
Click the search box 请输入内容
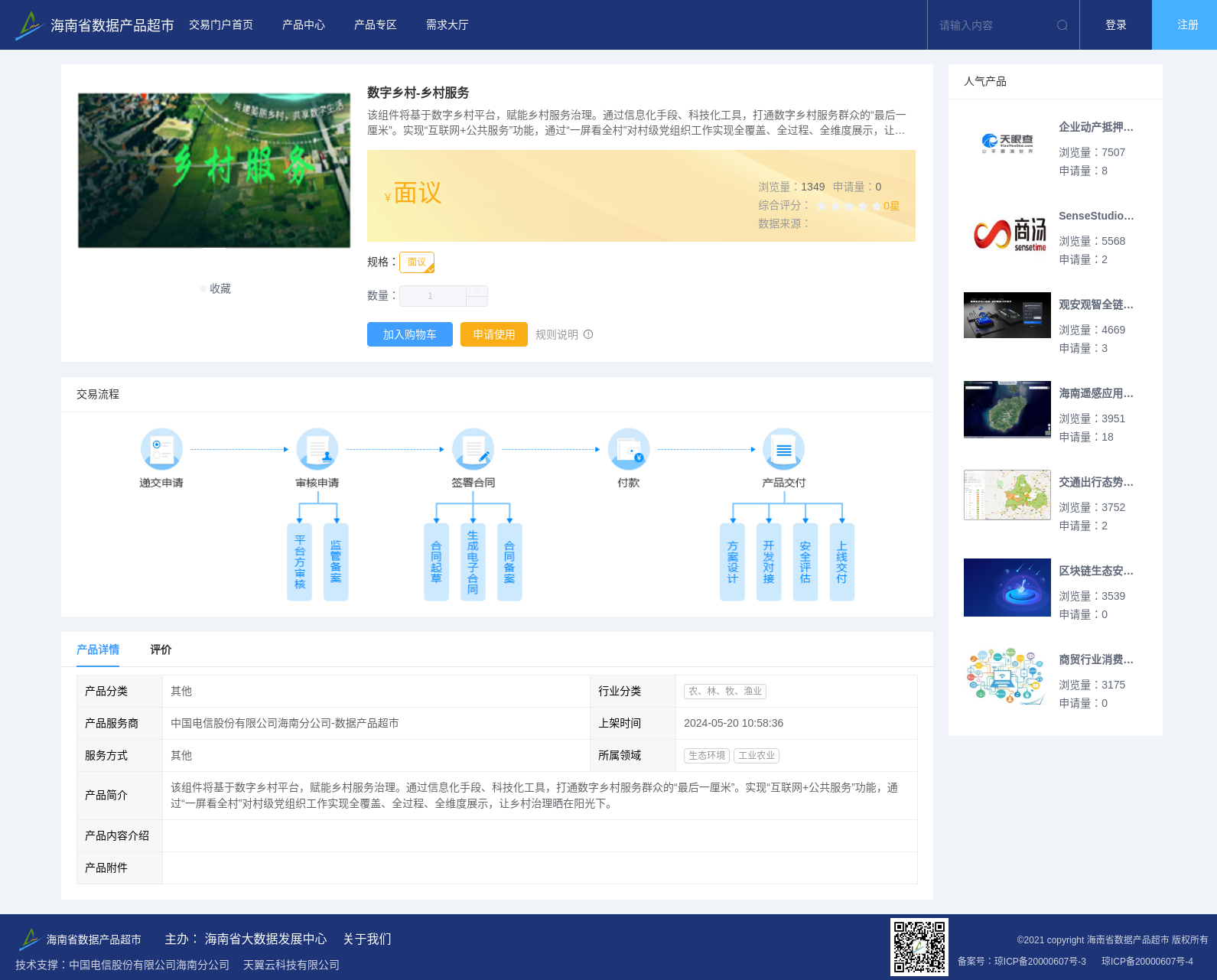click(993, 25)
